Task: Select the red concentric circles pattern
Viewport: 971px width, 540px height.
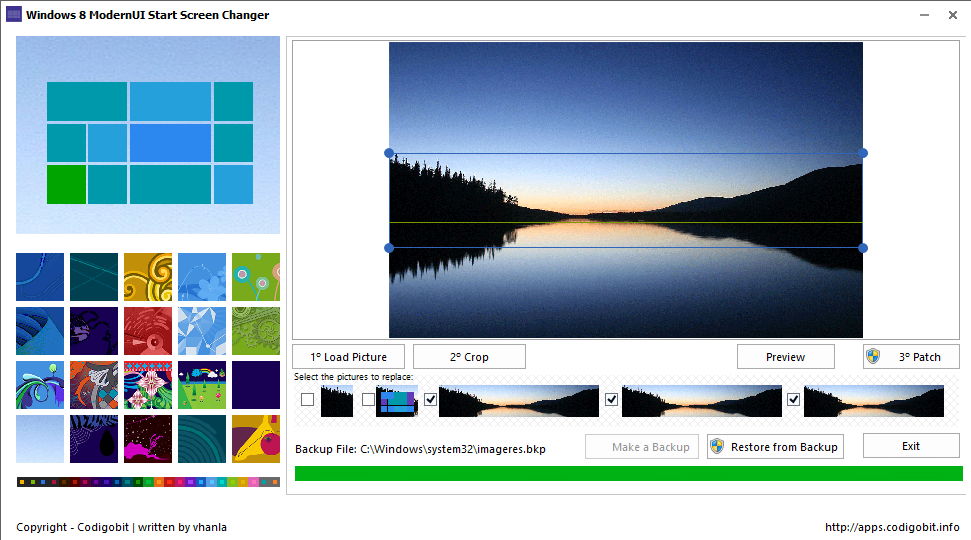Action: click(148, 331)
